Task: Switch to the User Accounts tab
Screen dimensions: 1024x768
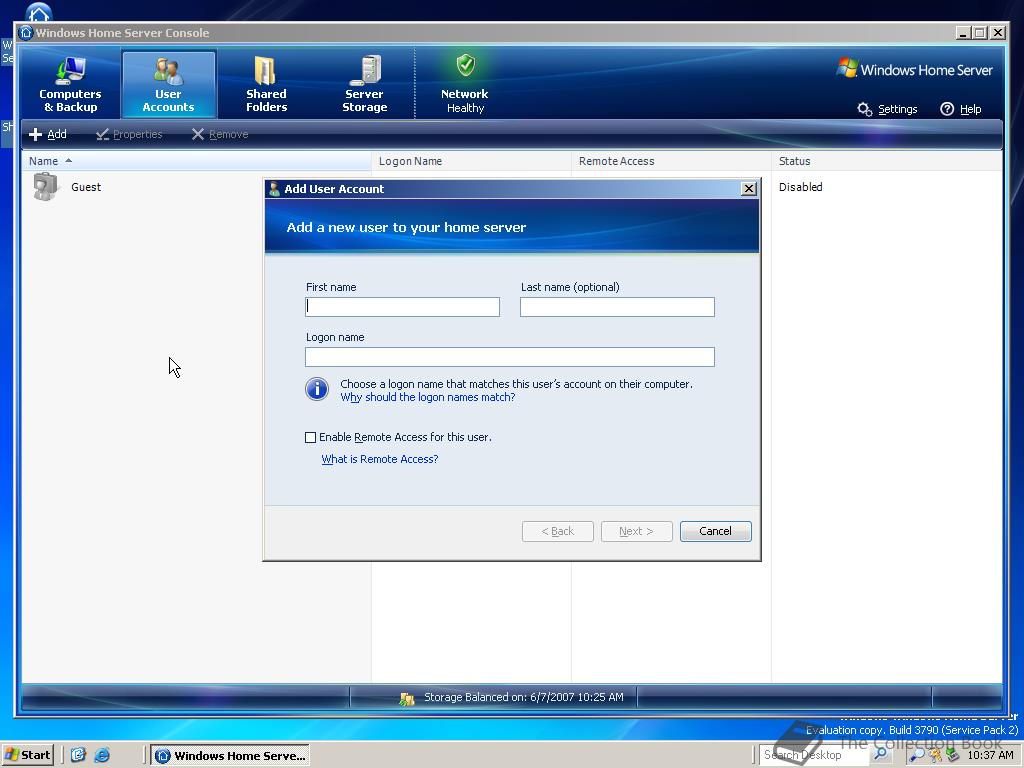Action: pos(168,85)
